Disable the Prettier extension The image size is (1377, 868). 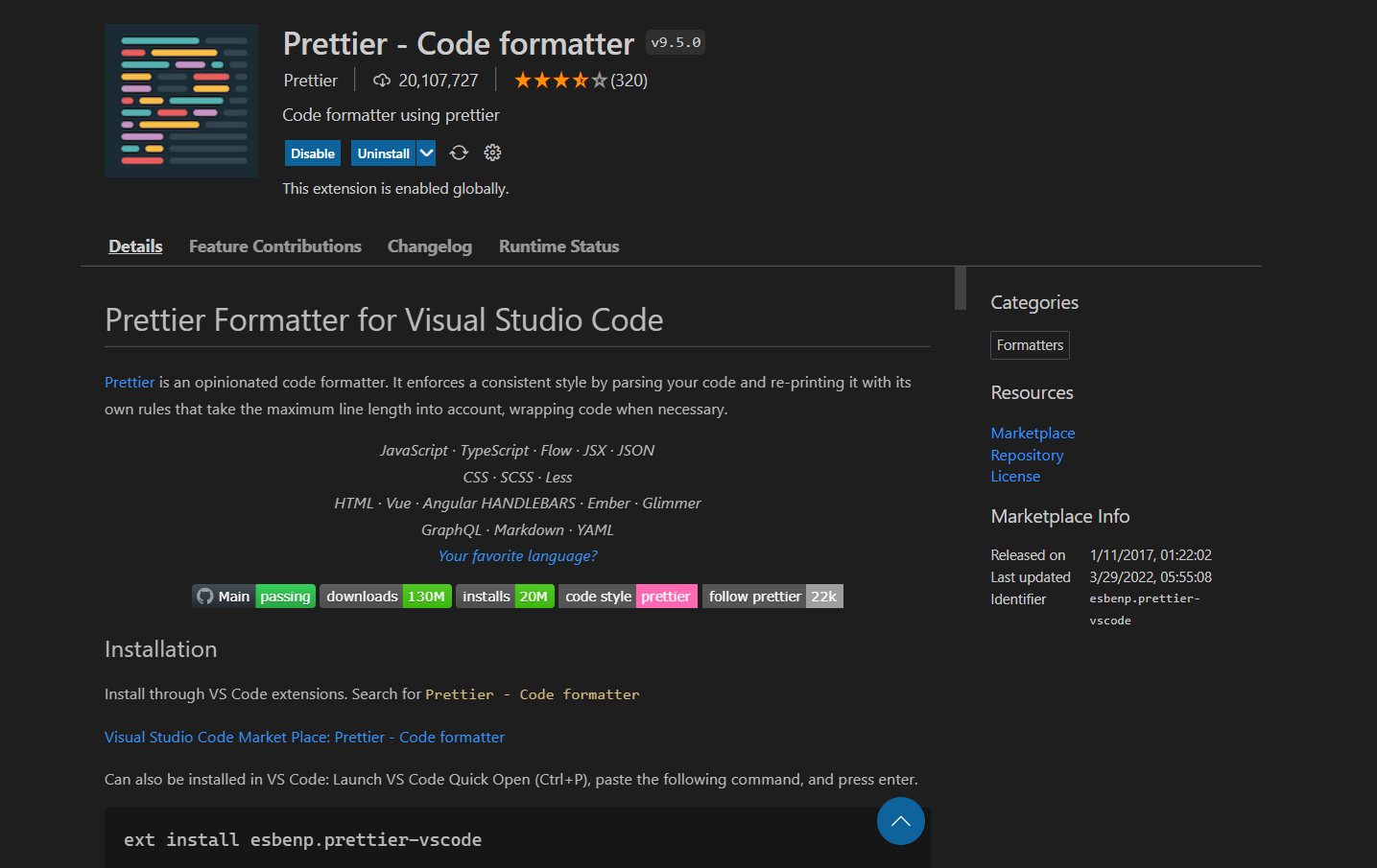[x=313, y=153]
